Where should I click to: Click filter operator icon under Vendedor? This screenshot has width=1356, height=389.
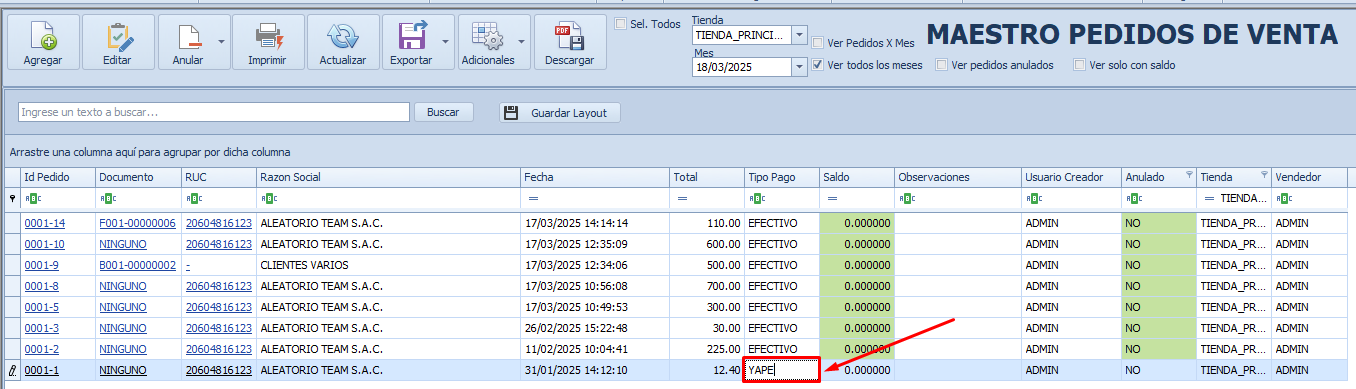pos(1283,199)
